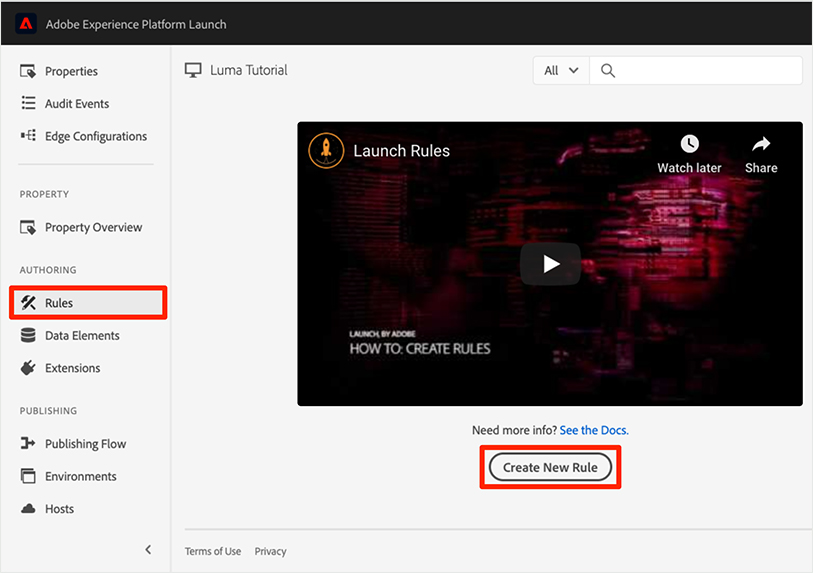
Task: Click the Create New Rule button
Action: point(550,467)
